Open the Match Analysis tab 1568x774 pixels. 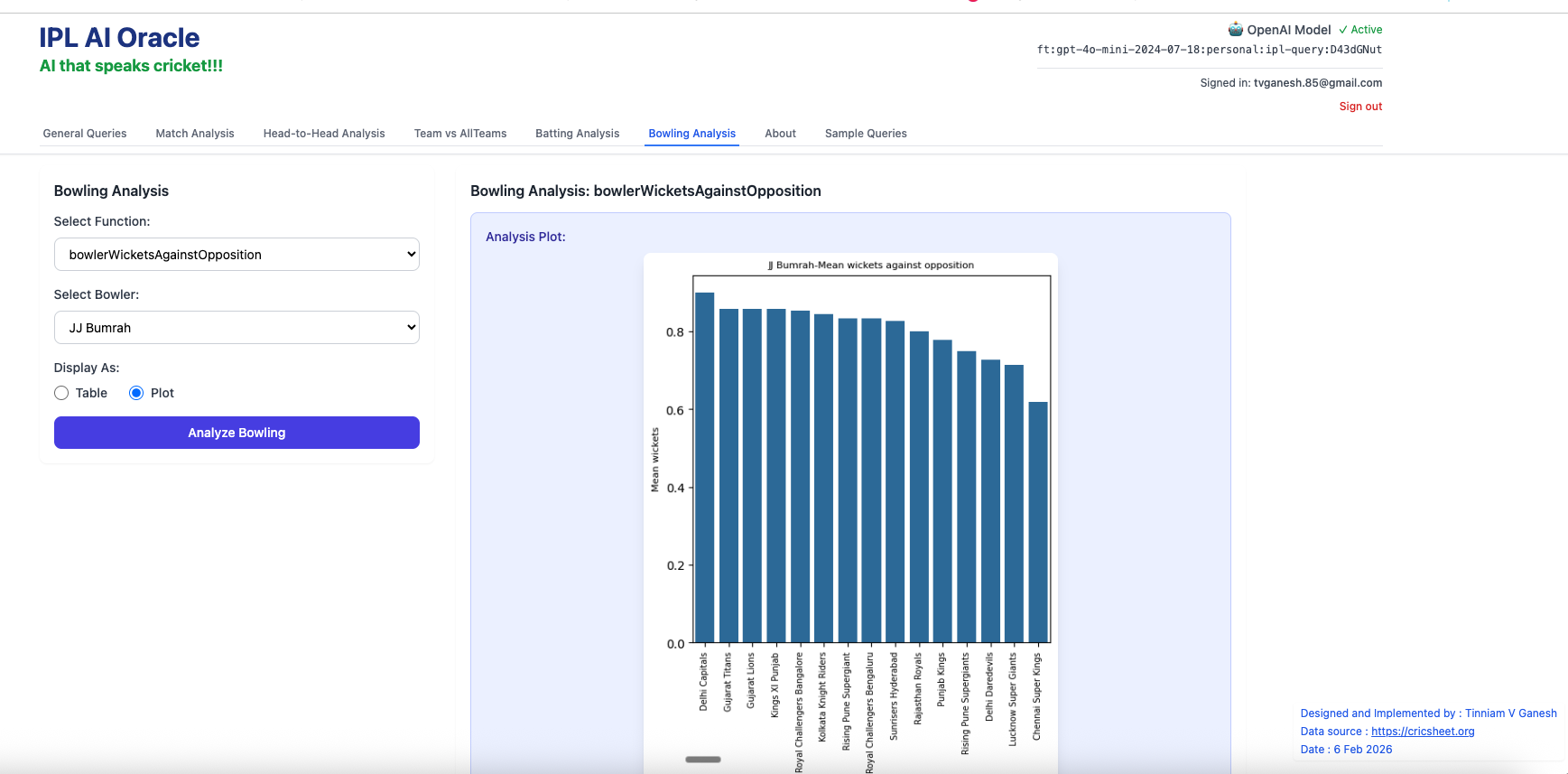point(195,134)
